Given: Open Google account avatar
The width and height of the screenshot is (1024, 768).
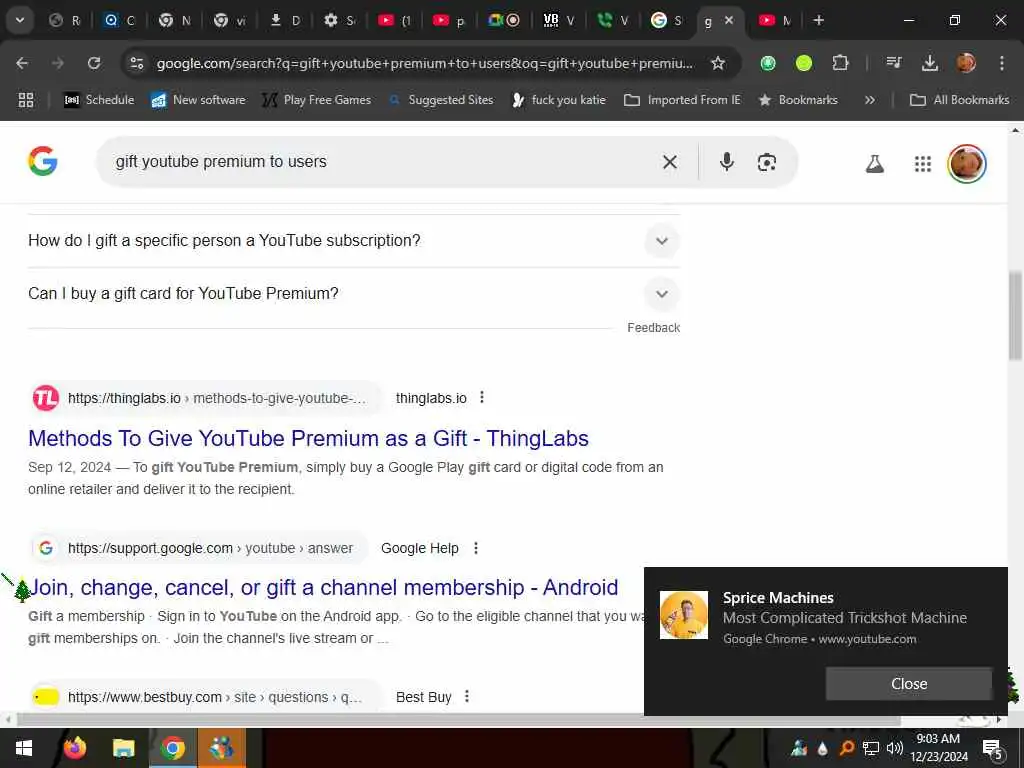Looking at the screenshot, I should point(967,163).
